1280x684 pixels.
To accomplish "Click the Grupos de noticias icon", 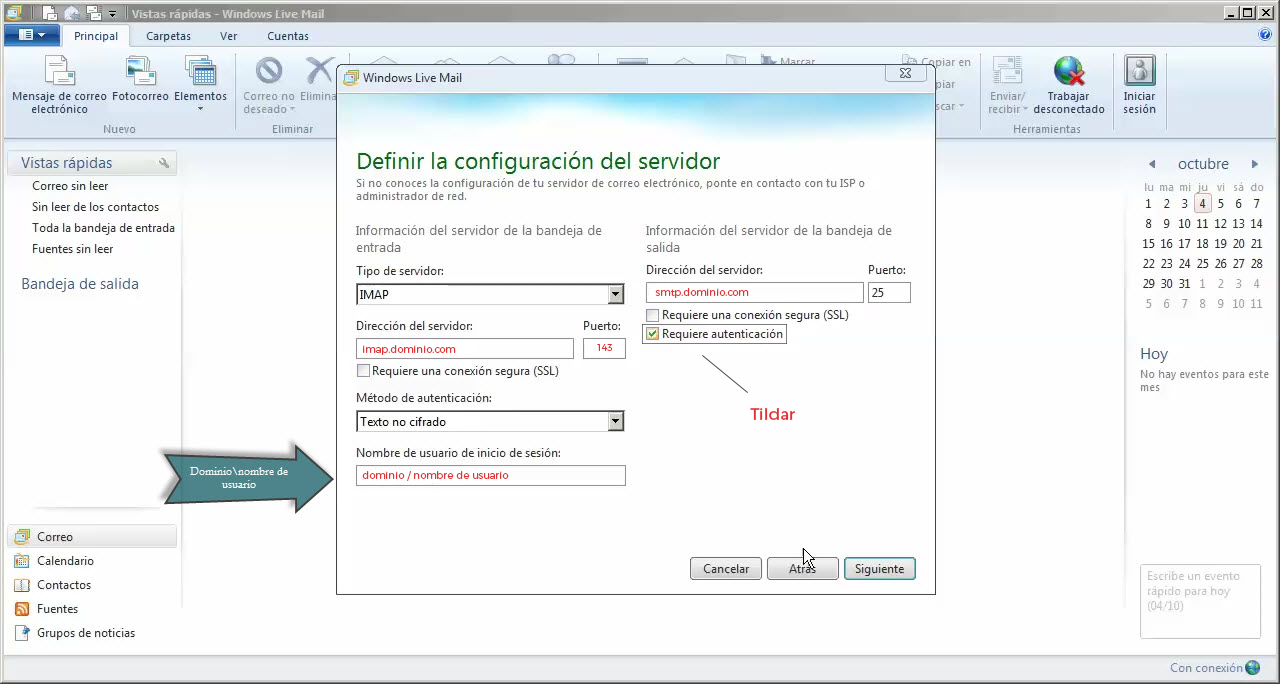I will point(21,633).
